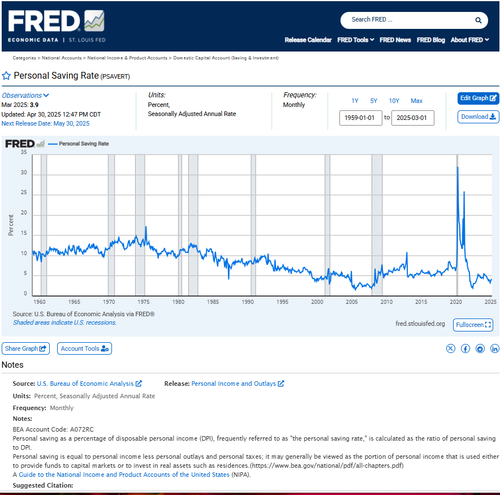This screenshot has height=495, width=500.
Task: Share the graph on Facebook
Action: pyautogui.click(x=465, y=349)
